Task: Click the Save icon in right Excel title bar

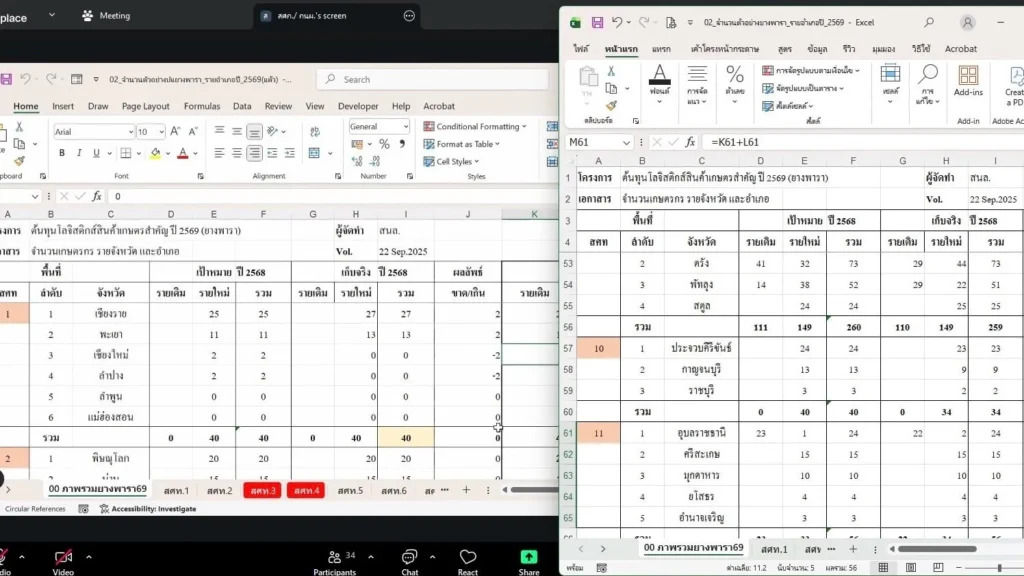Action: (x=597, y=22)
